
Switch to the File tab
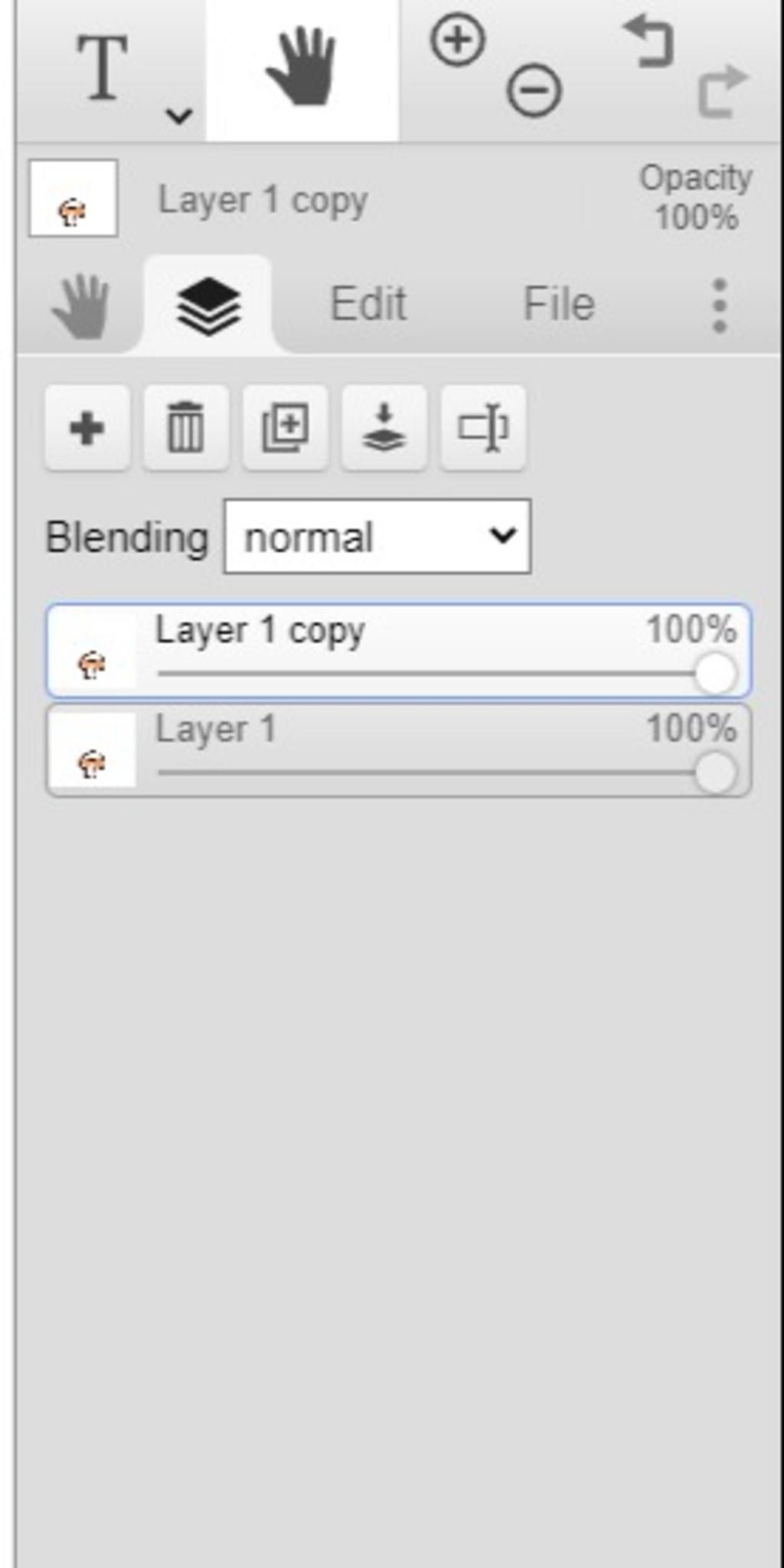[x=558, y=305]
